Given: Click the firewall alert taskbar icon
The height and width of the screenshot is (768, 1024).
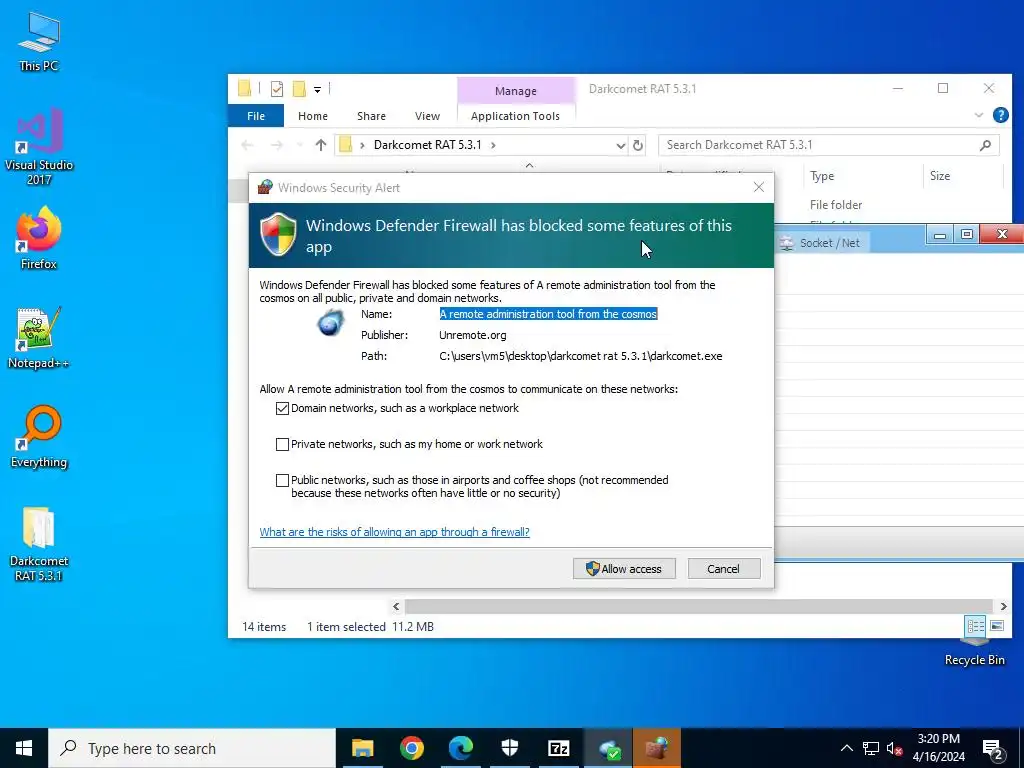Looking at the screenshot, I should 657,748.
